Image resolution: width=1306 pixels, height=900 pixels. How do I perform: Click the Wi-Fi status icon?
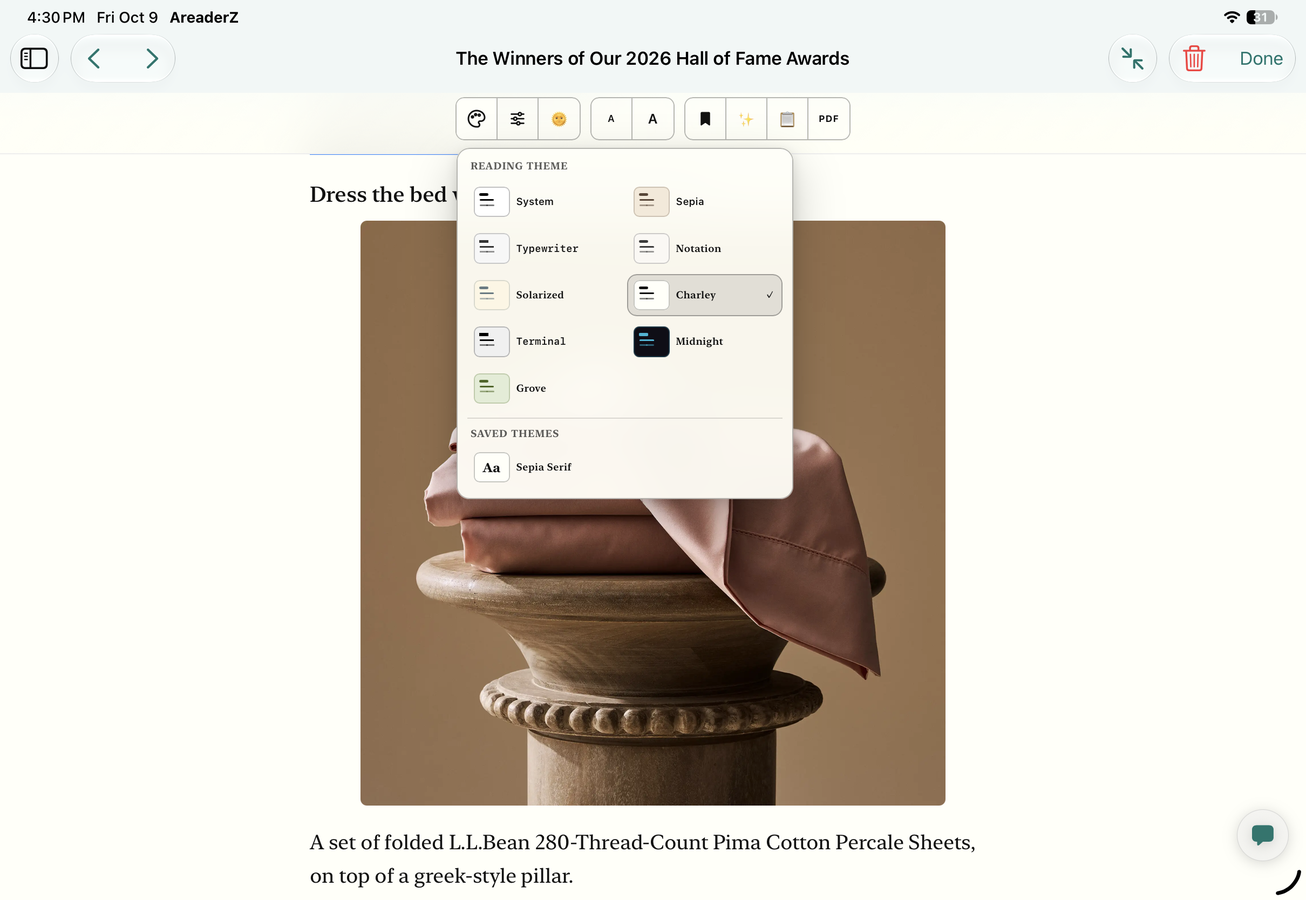pos(1232,17)
